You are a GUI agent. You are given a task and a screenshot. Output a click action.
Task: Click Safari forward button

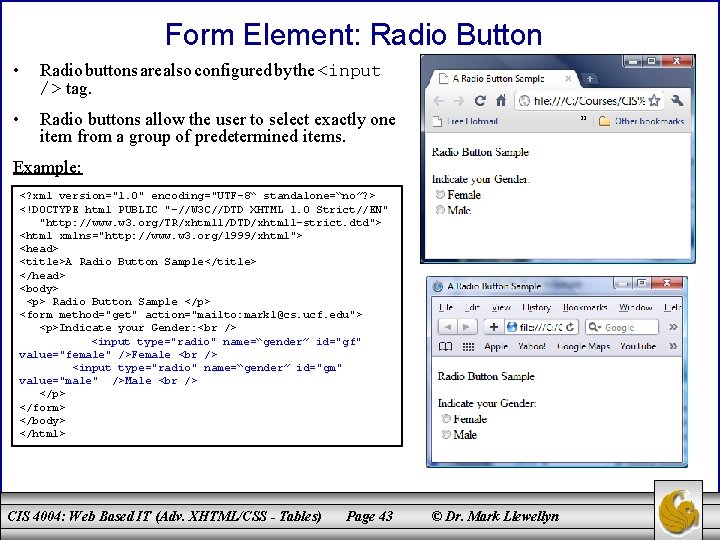click(466, 327)
